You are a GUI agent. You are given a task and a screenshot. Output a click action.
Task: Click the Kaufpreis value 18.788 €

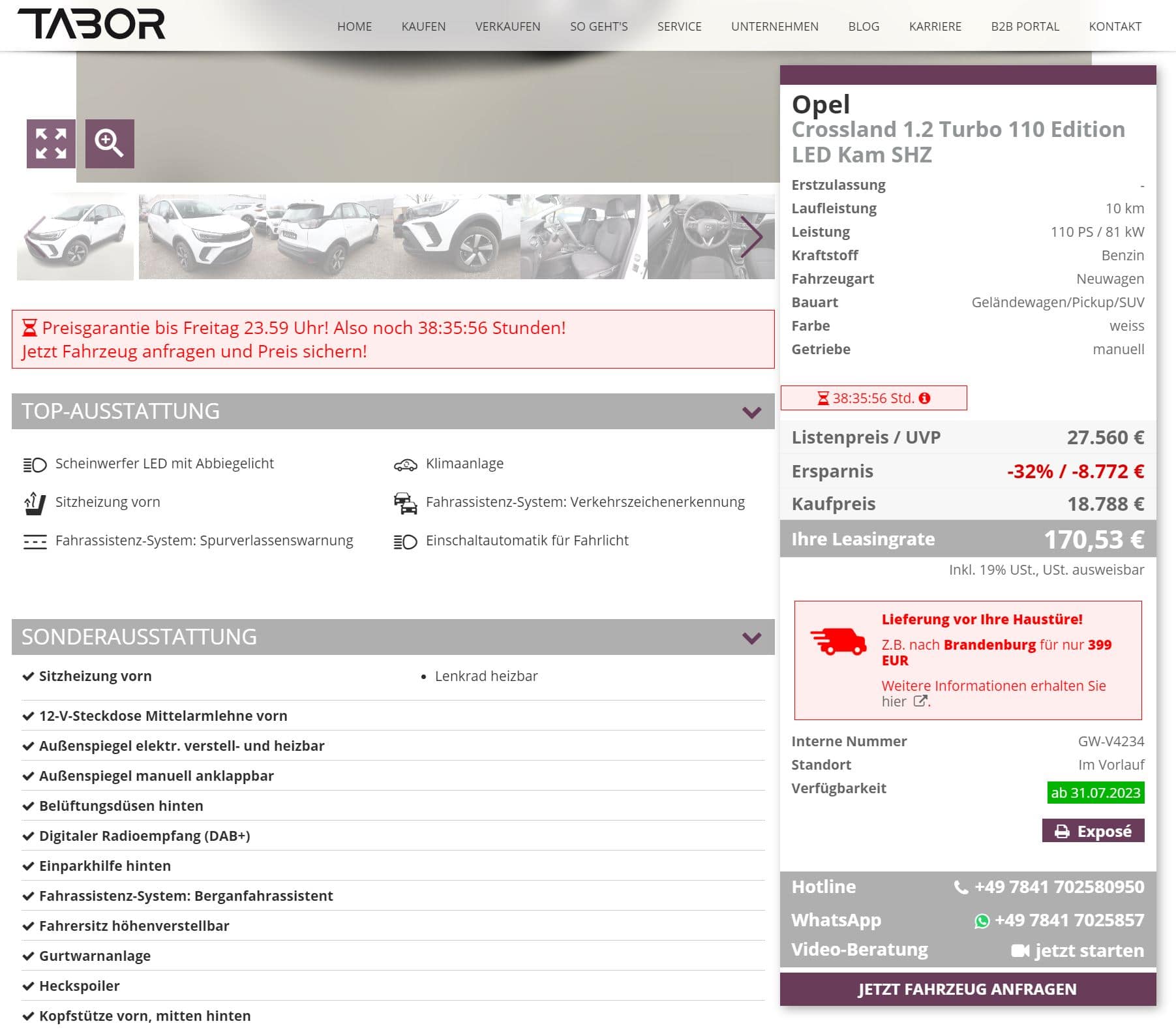coord(1105,504)
